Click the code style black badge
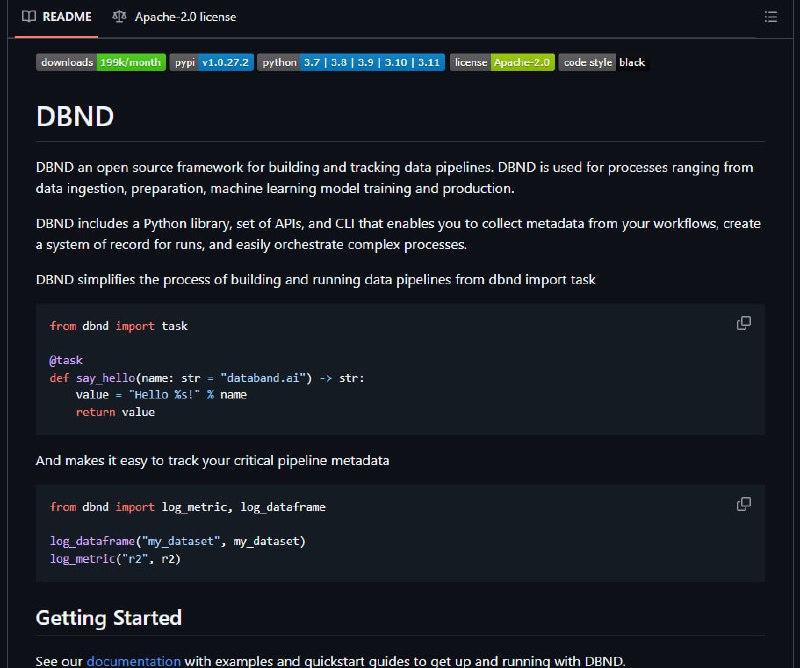The image size is (800, 668). 604,62
